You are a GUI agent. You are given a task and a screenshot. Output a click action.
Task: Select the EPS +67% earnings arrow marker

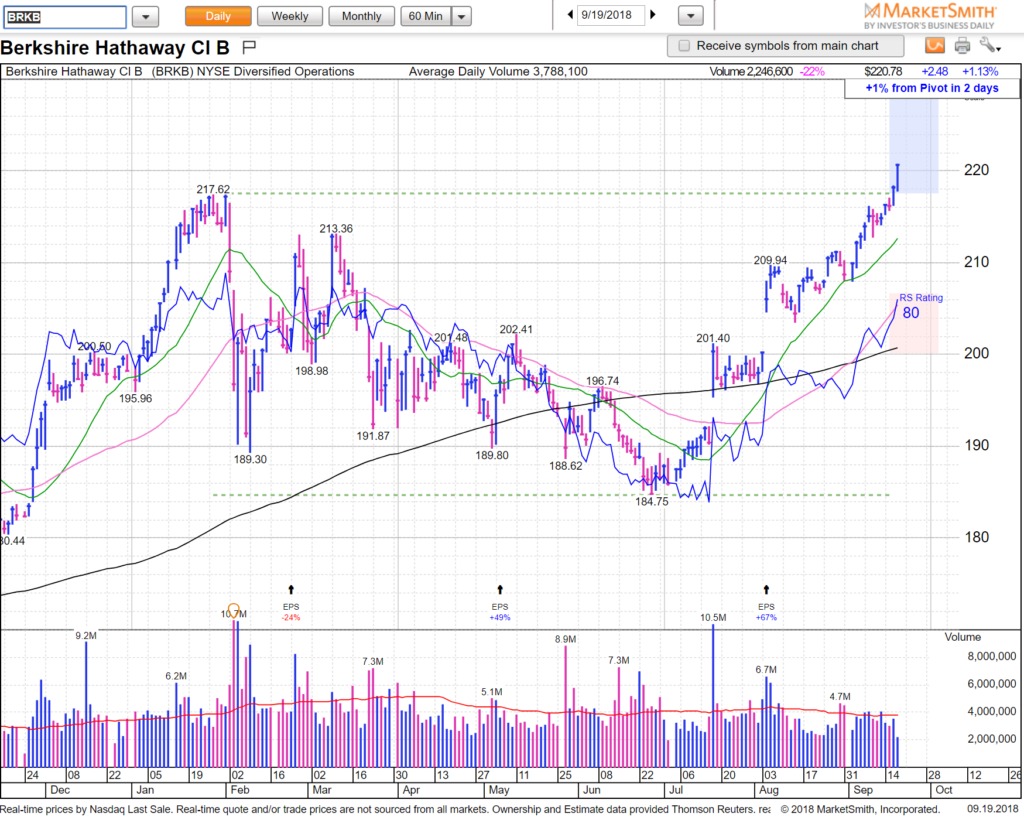pos(767,589)
